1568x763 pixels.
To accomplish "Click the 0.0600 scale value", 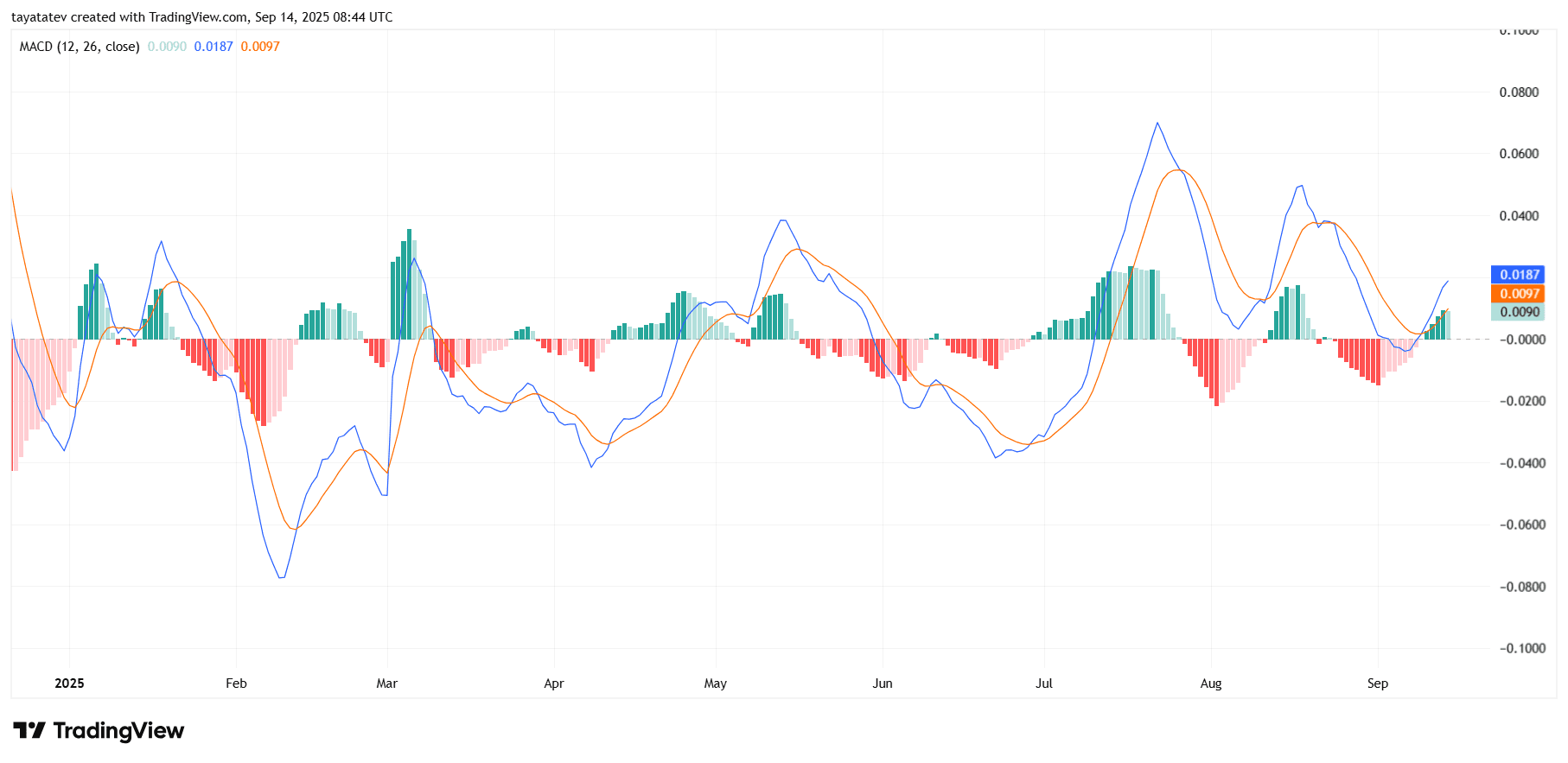I will [1519, 154].
